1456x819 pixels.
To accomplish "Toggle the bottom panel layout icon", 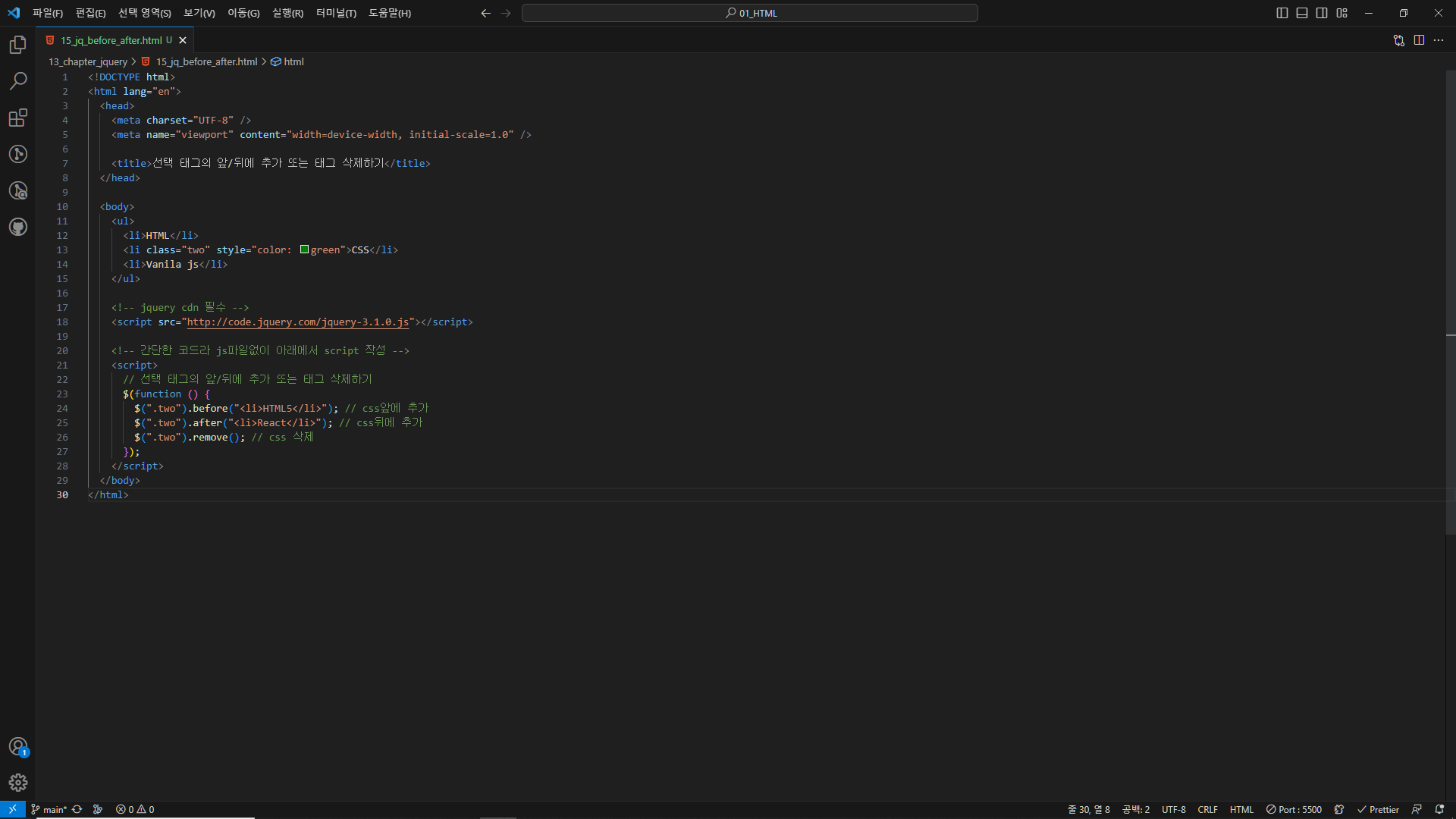I will 1302,13.
